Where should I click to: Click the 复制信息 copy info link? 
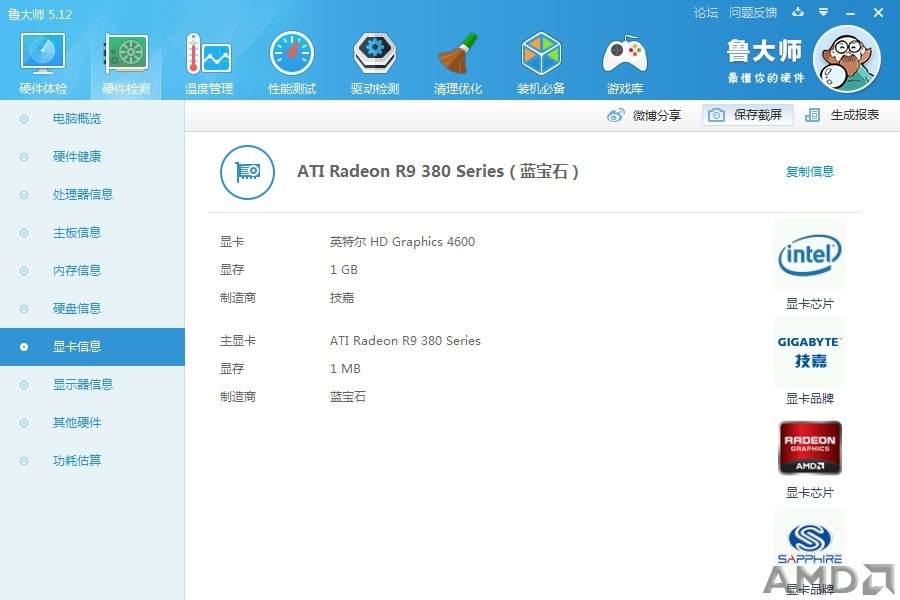(x=809, y=172)
